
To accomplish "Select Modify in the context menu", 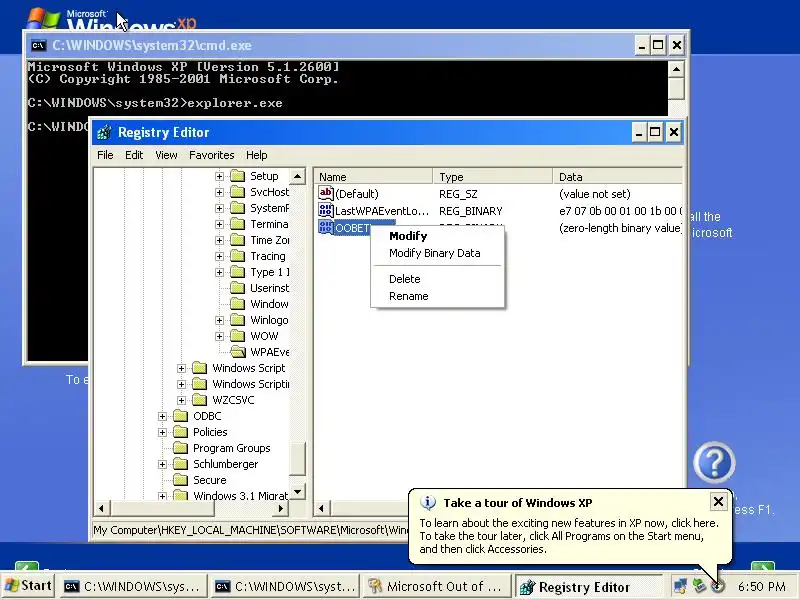I will point(408,236).
